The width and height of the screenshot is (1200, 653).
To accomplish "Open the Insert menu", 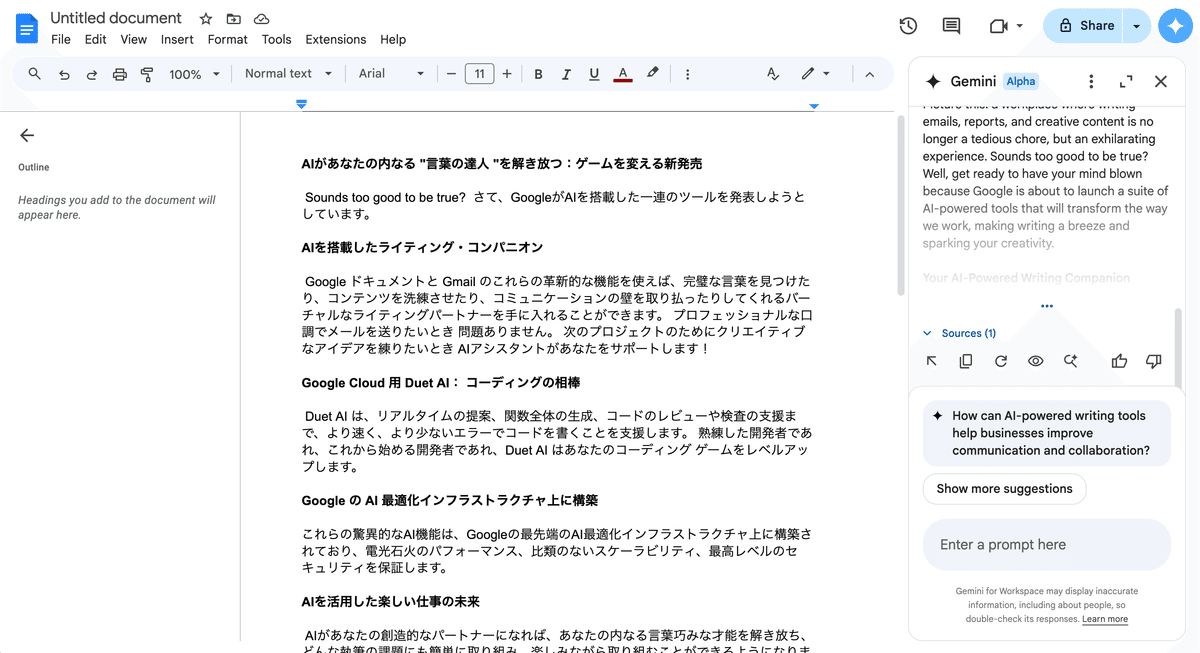I will click(x=177, y=40).
